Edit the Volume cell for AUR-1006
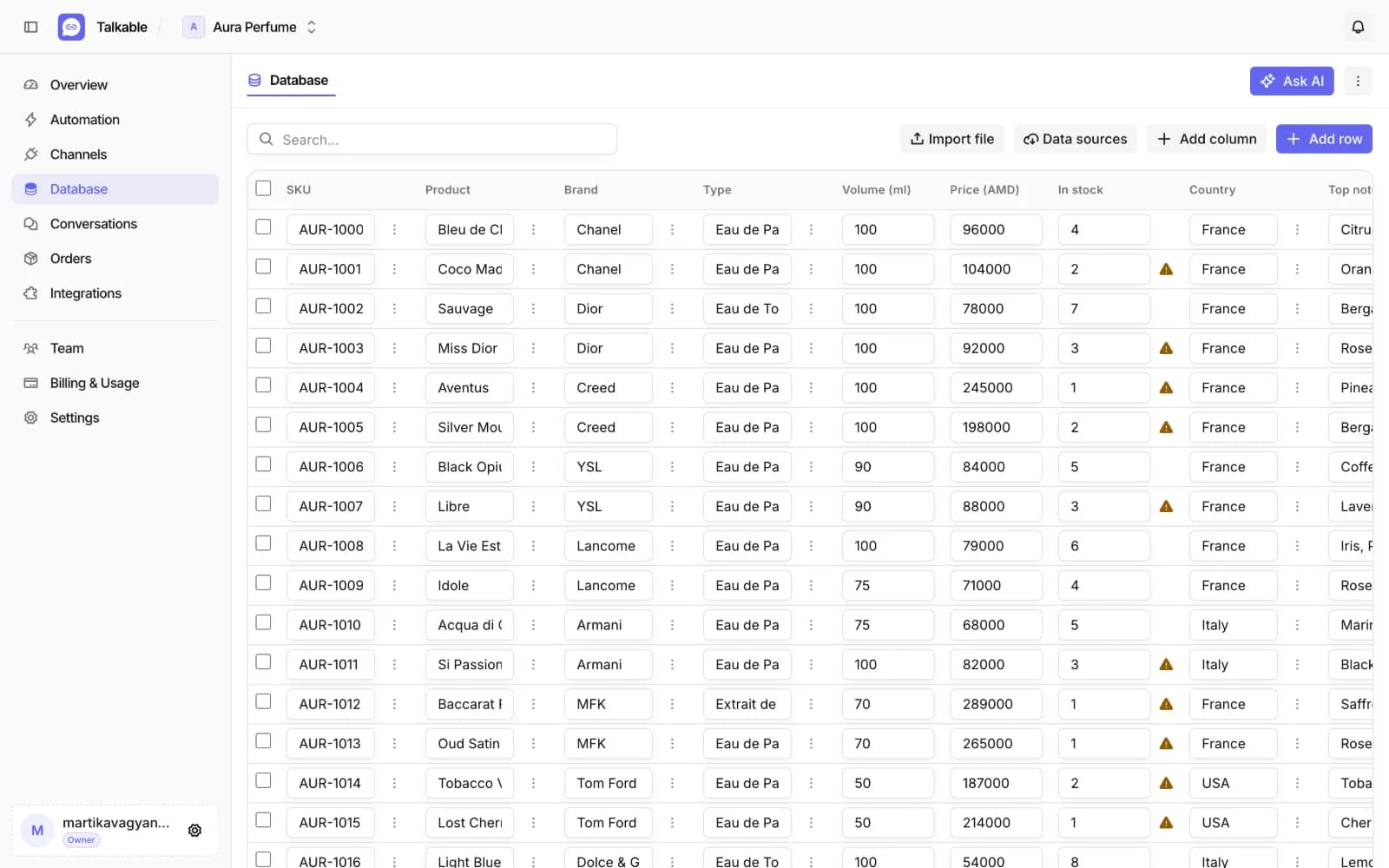This screenshot has height=868, width=1389. pos(888,467)
